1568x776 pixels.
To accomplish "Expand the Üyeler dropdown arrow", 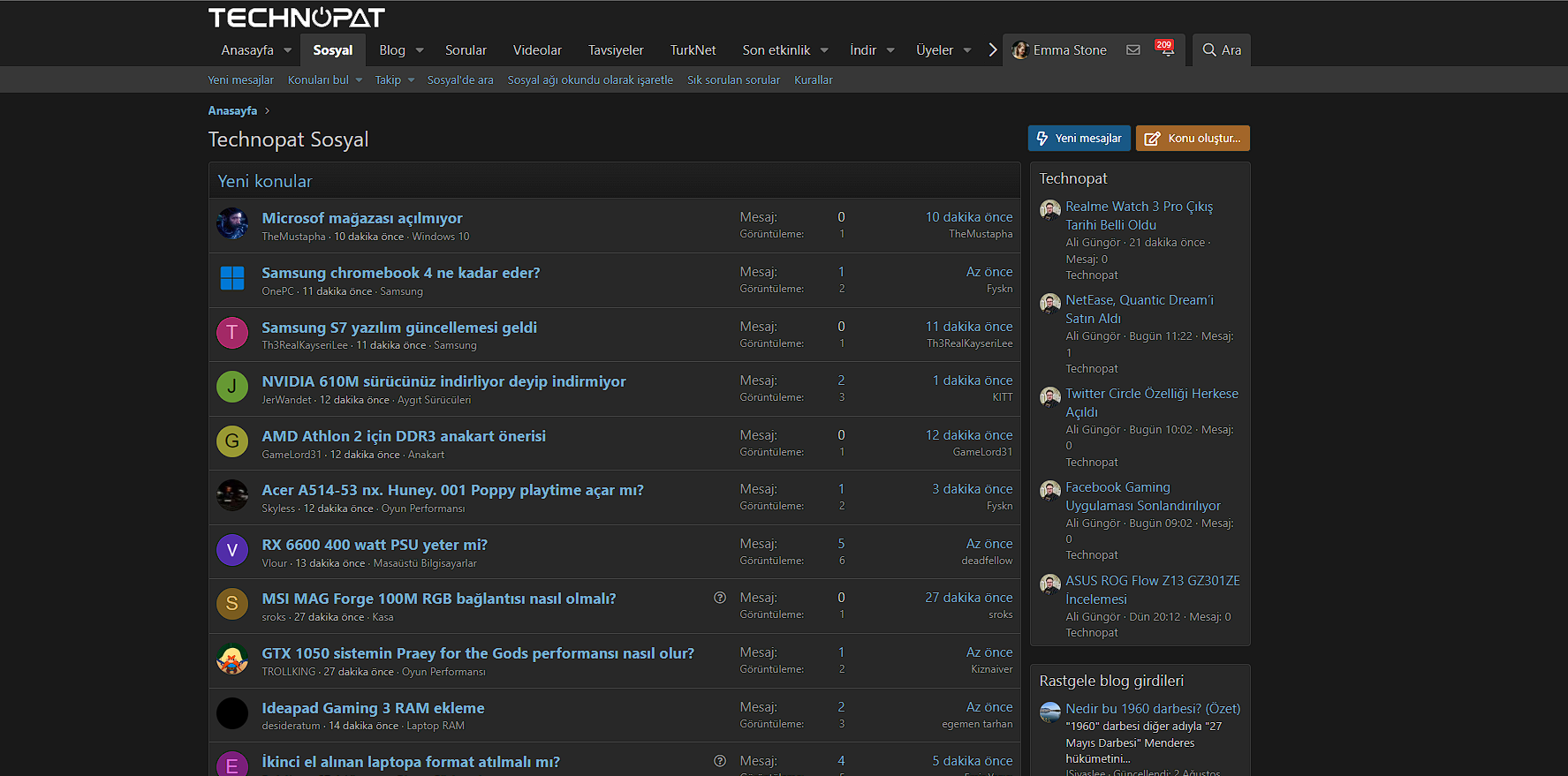I will (x=967, y=50).
